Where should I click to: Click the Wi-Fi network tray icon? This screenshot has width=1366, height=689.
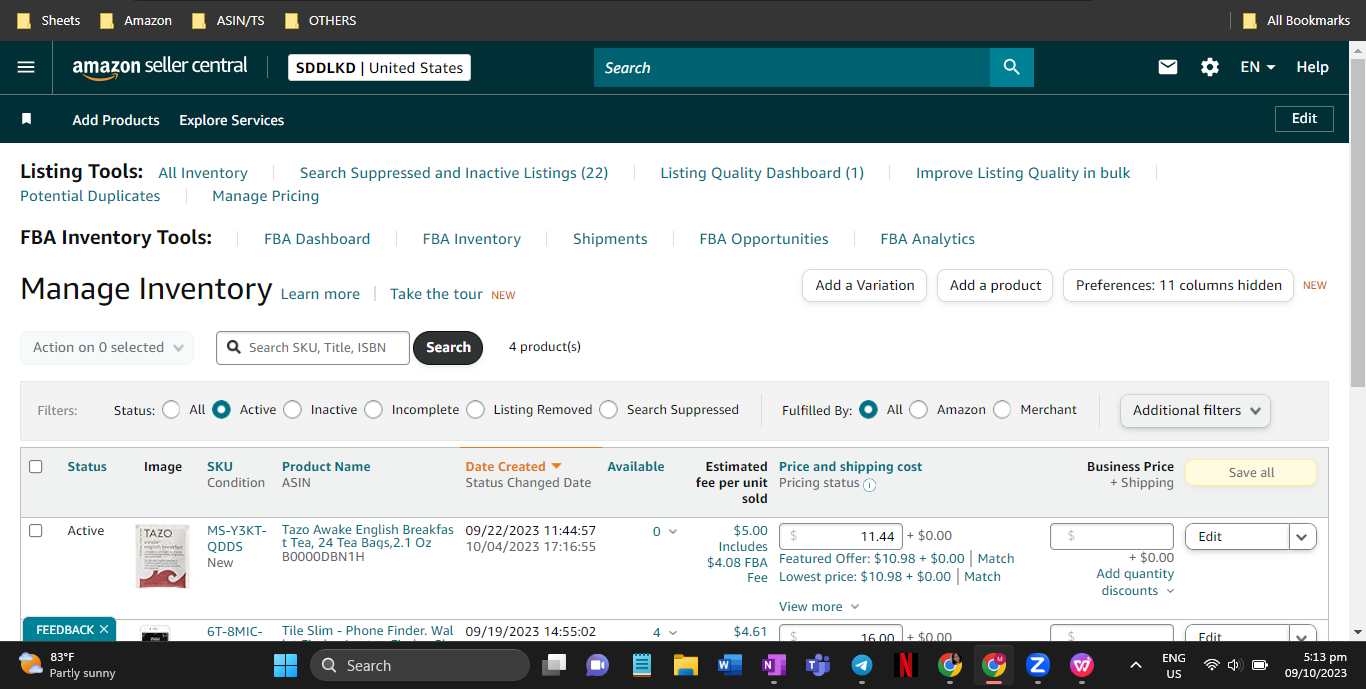coord(1211,665)
